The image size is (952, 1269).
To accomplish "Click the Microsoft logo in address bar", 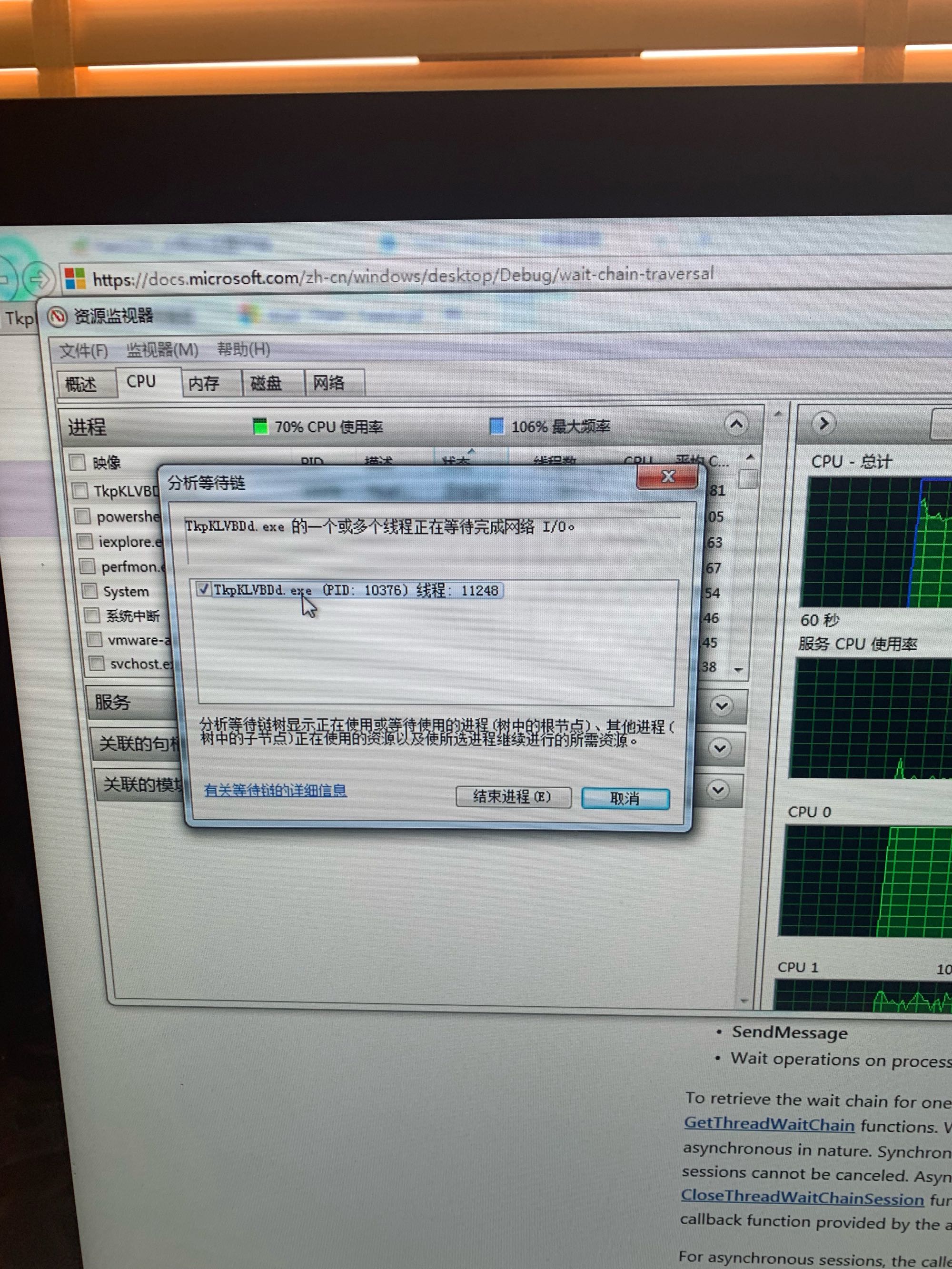I will click(75, 279).
